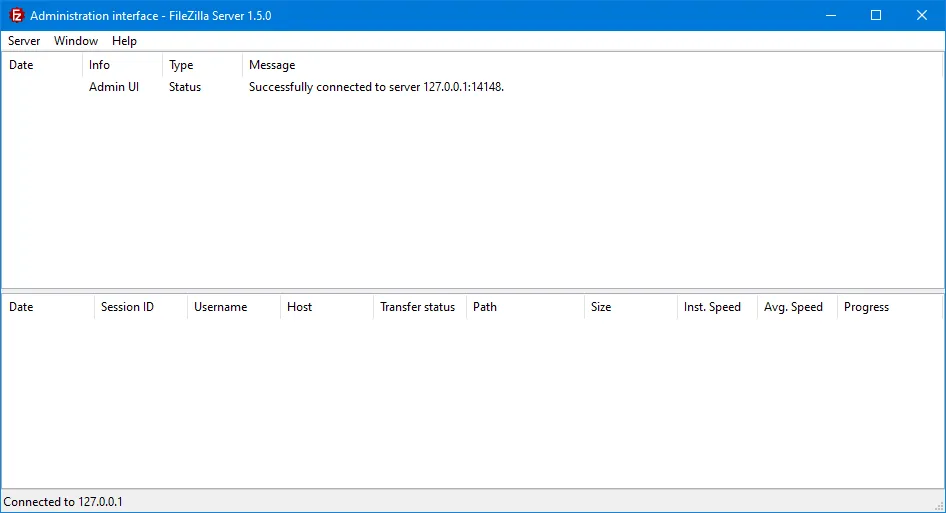Click 'Connected to 127.0.0.1' status bar text
Viewport: 946px width, 513px height.
pos(63,502)
